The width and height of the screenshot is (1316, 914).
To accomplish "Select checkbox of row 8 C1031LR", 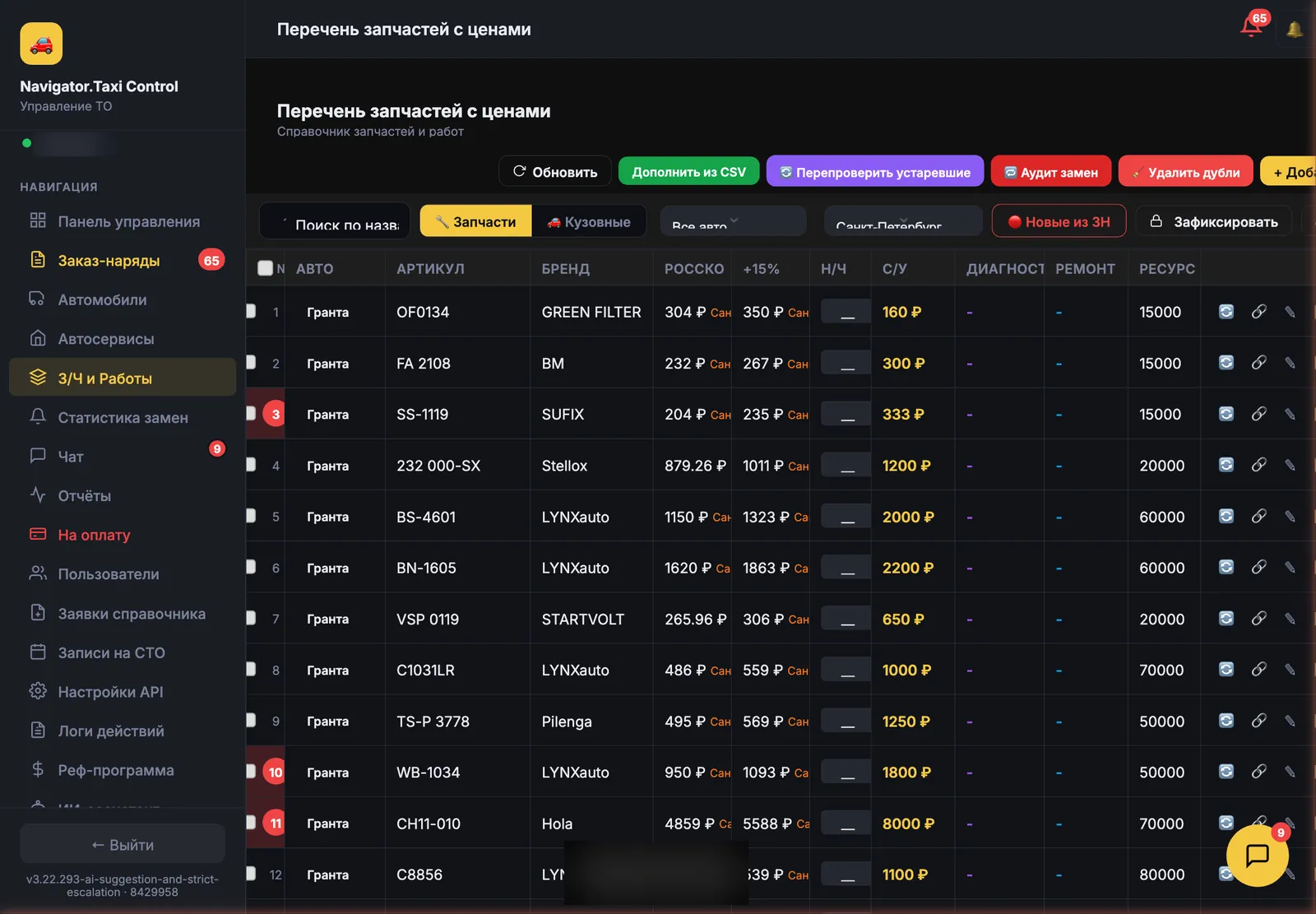I will (252, 669).
